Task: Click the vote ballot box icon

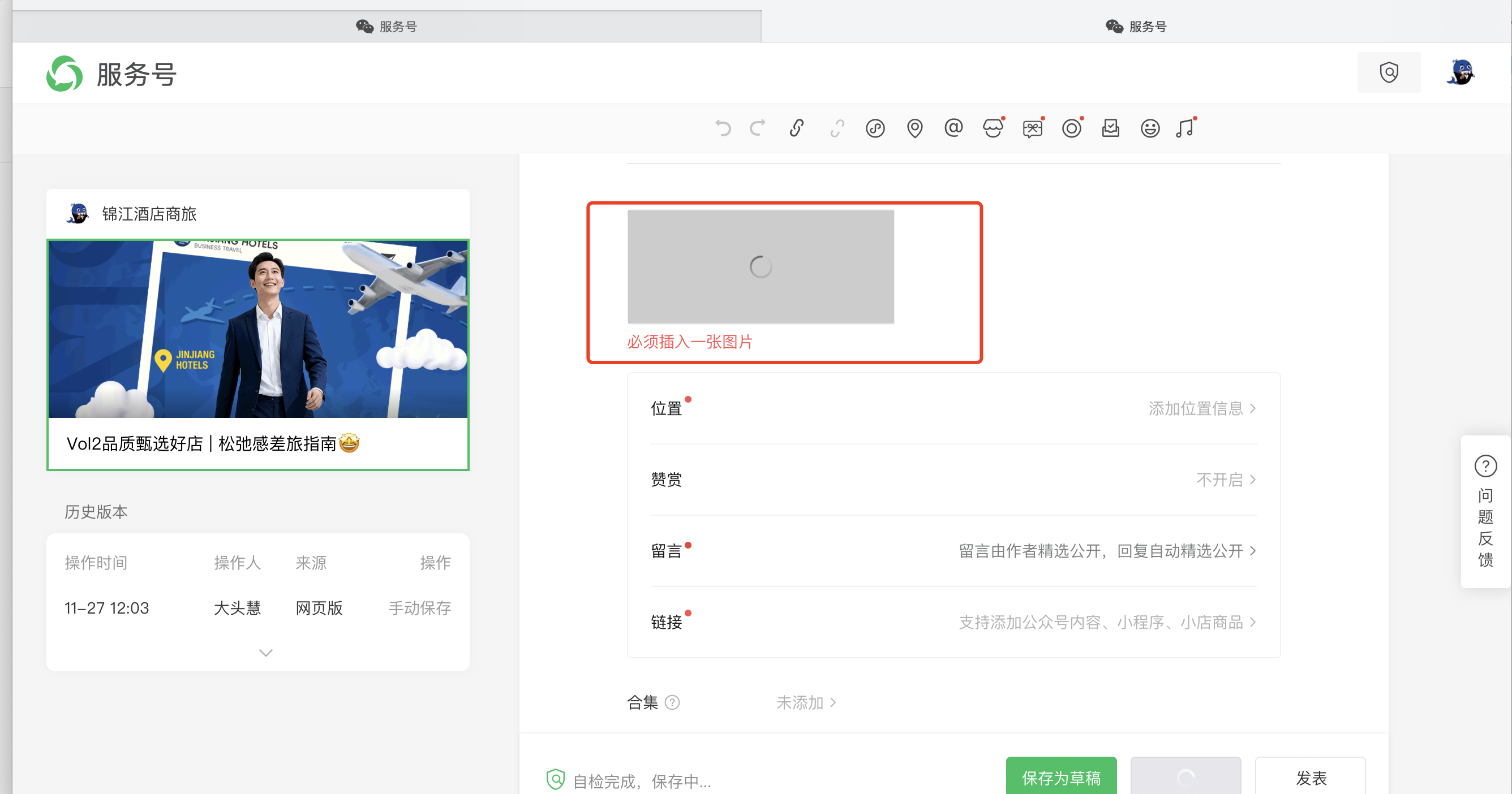Action: pos(1111,128)
